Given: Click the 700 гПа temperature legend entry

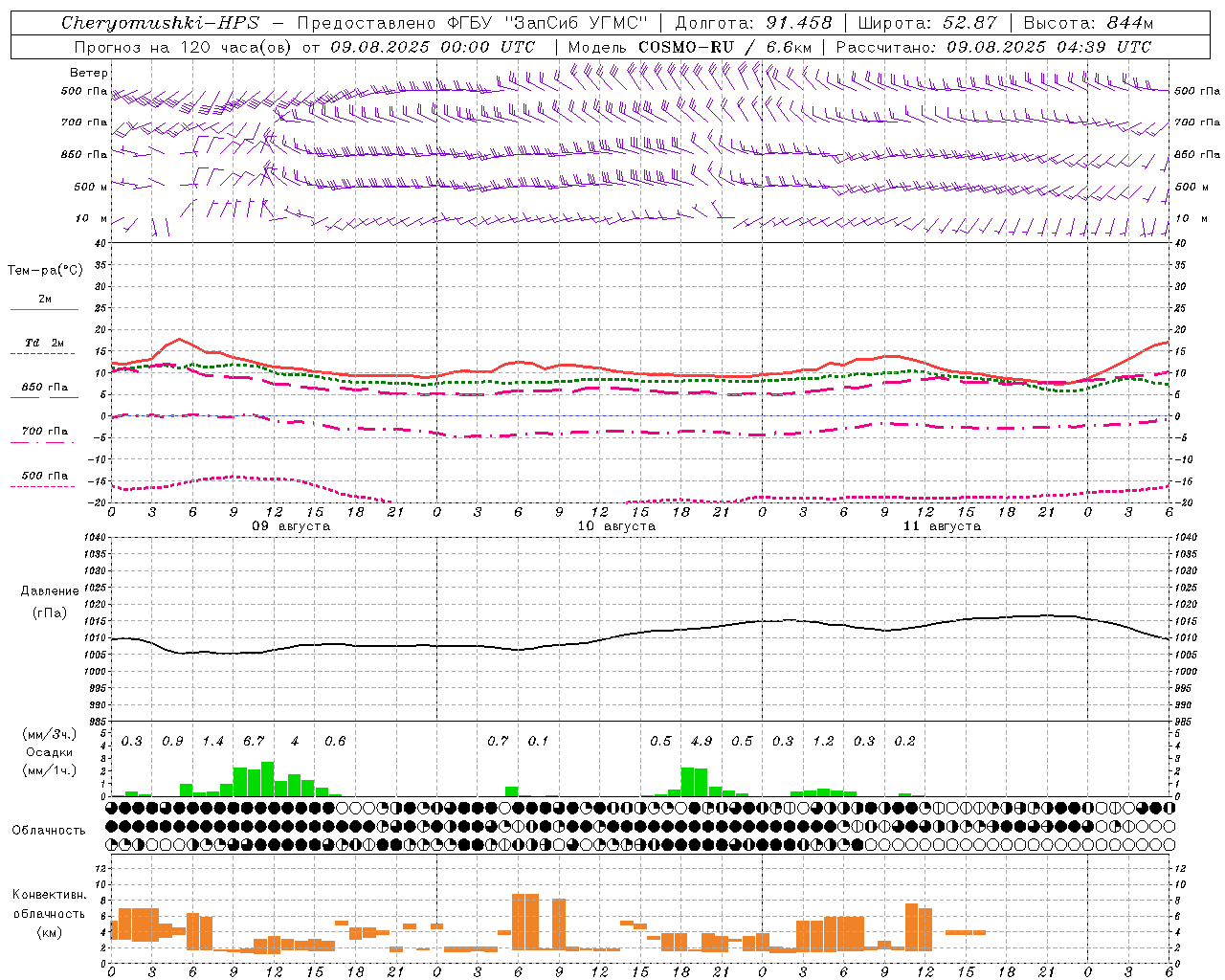Looking at the screenshot, I should (x=44, y=432).
